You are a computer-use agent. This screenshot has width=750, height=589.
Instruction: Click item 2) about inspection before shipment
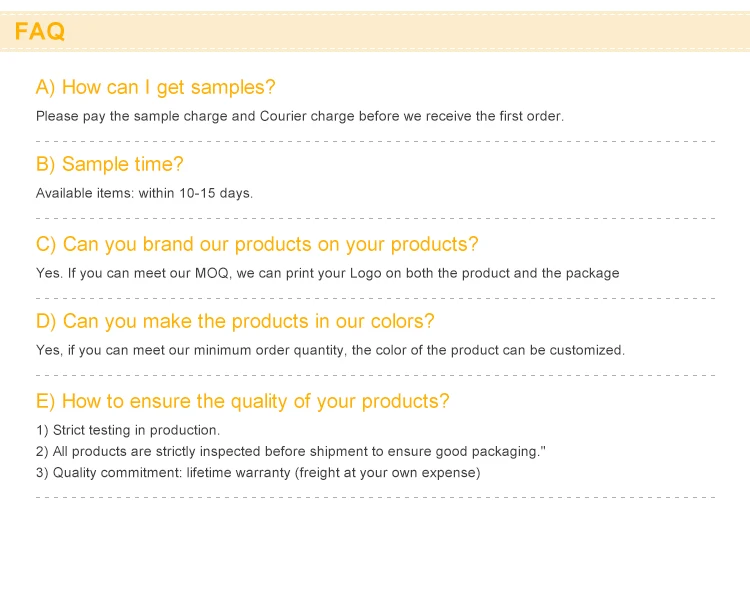(x=290, y=452)
